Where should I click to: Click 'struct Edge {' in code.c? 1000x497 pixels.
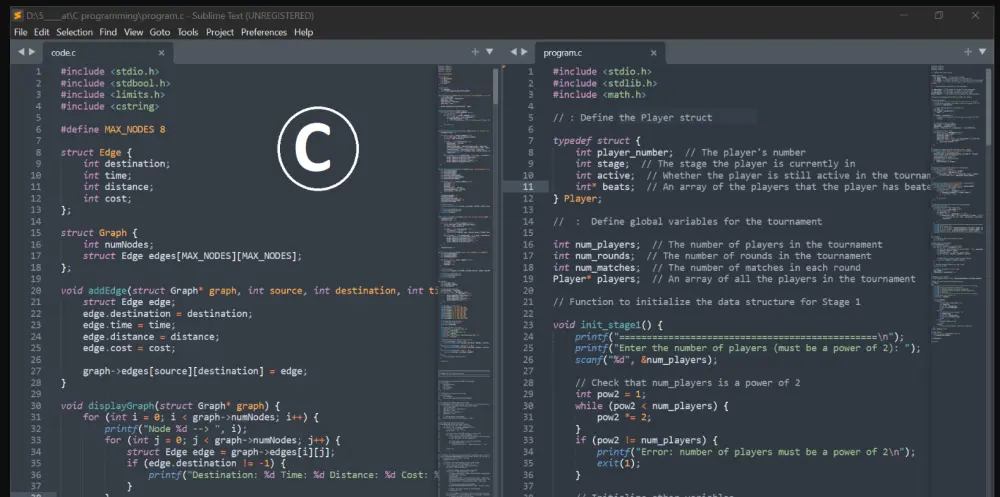pyautogui.click(x=96, y=152)
